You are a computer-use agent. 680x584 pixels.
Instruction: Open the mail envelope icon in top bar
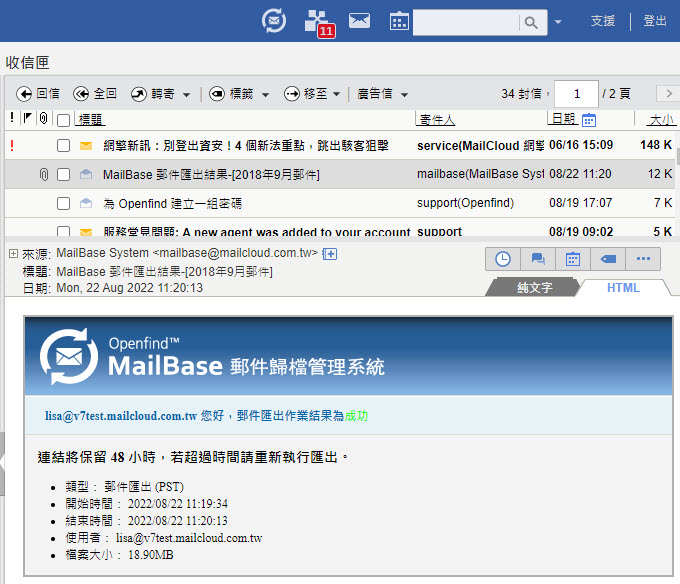point(360,20)
